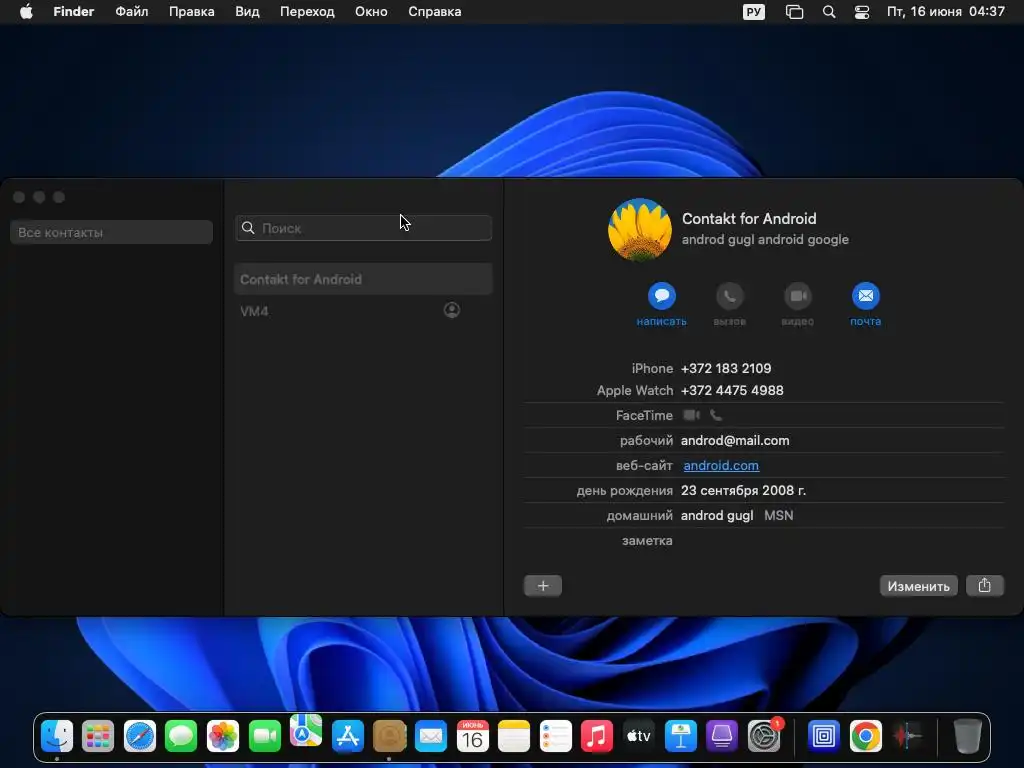Click the день рождения label
Viewport: 1024px width, 768px height.
[x=624, y=490]
